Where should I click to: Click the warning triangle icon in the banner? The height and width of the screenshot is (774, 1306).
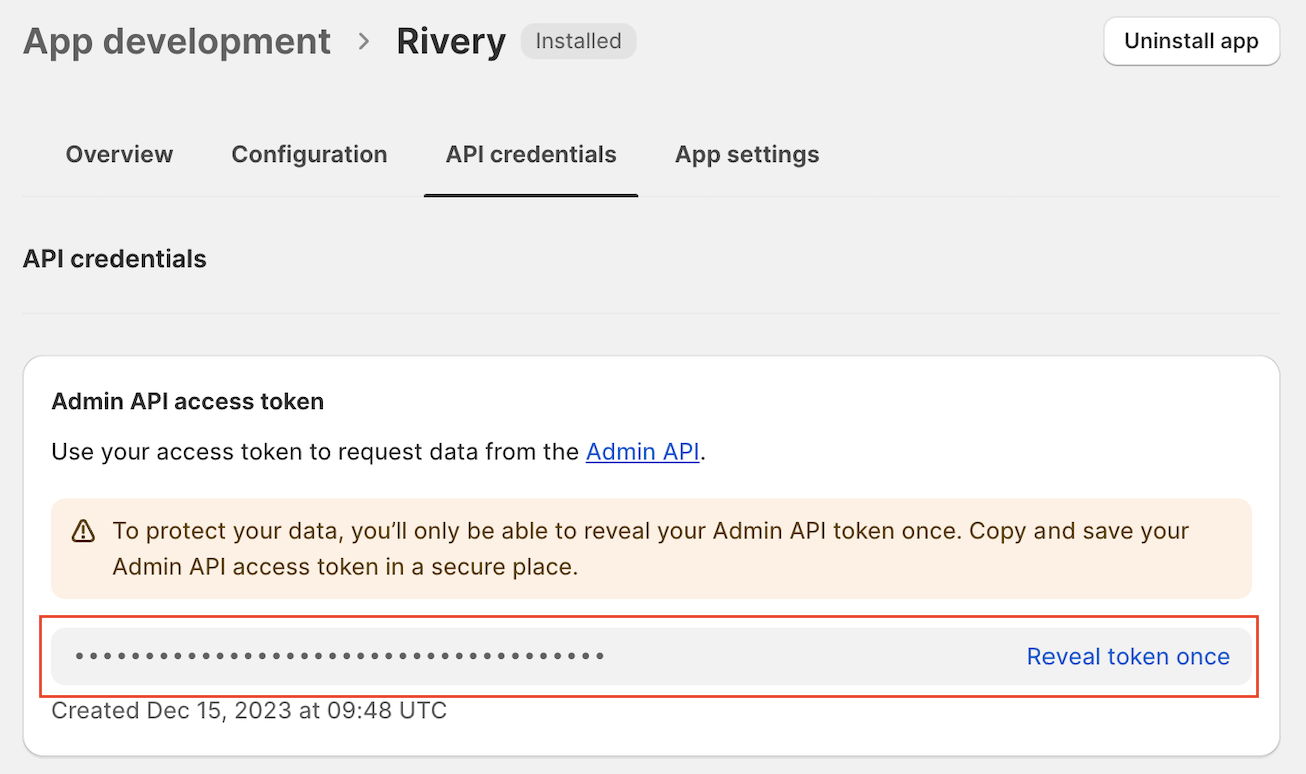click(84, 531)
